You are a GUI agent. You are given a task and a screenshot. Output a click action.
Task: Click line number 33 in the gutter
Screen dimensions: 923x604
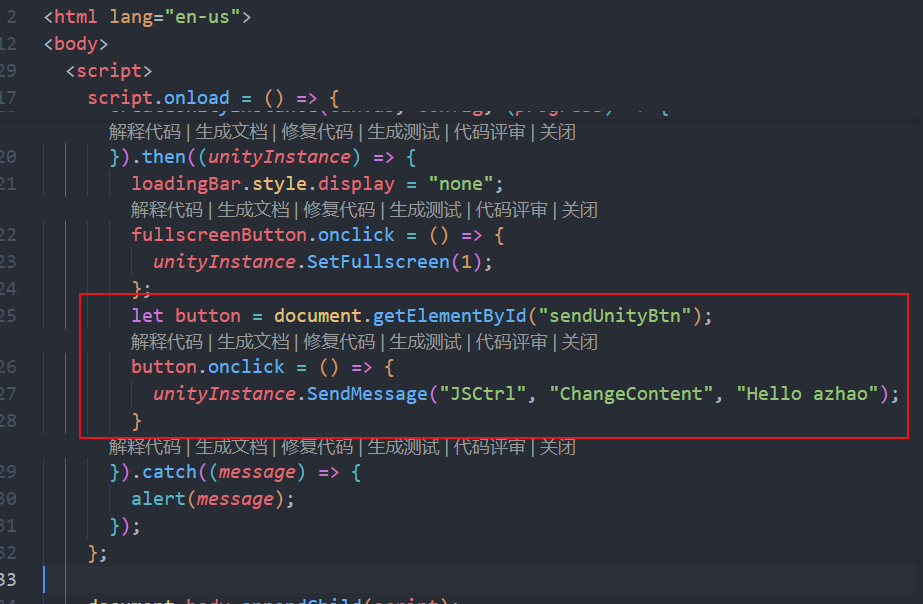pos(8,579)
